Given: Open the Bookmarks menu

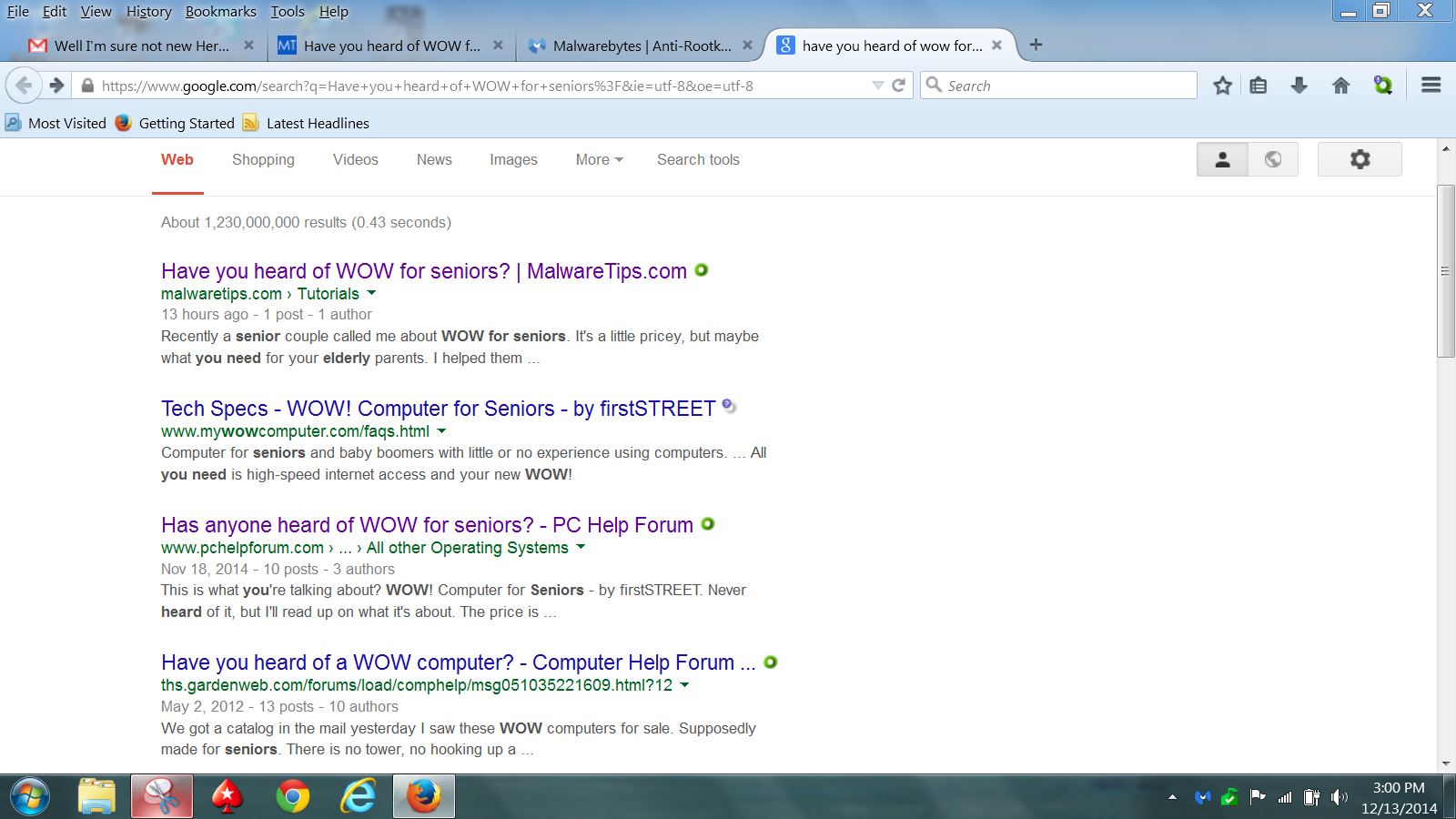Looking at the screenshot, I should (x=221, y=12).
